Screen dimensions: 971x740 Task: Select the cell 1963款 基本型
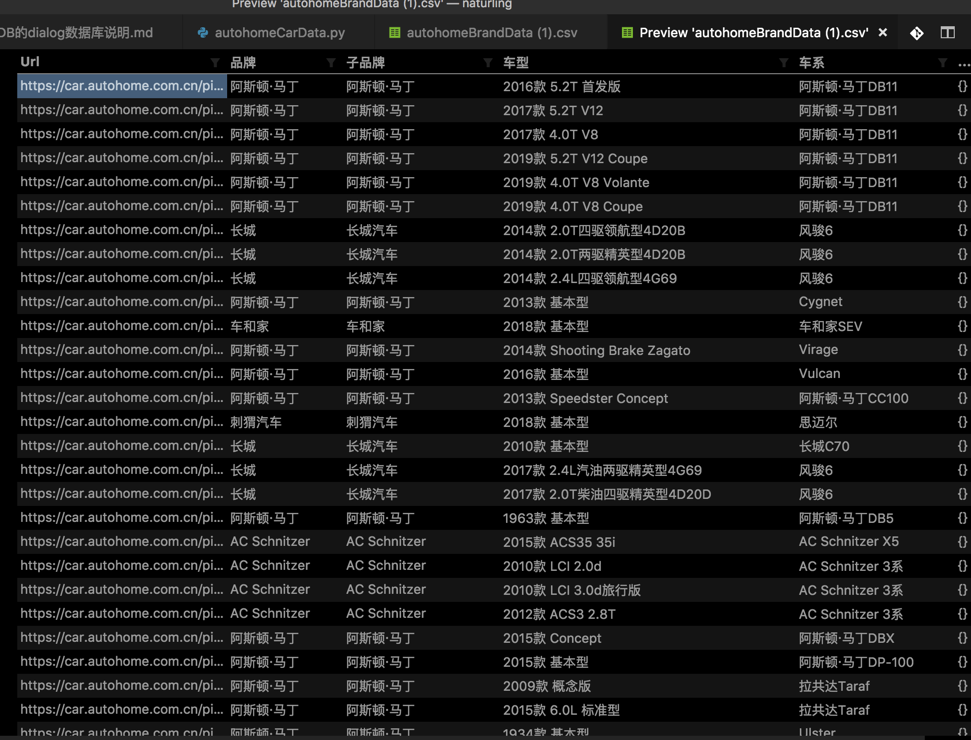click(546, 518)
